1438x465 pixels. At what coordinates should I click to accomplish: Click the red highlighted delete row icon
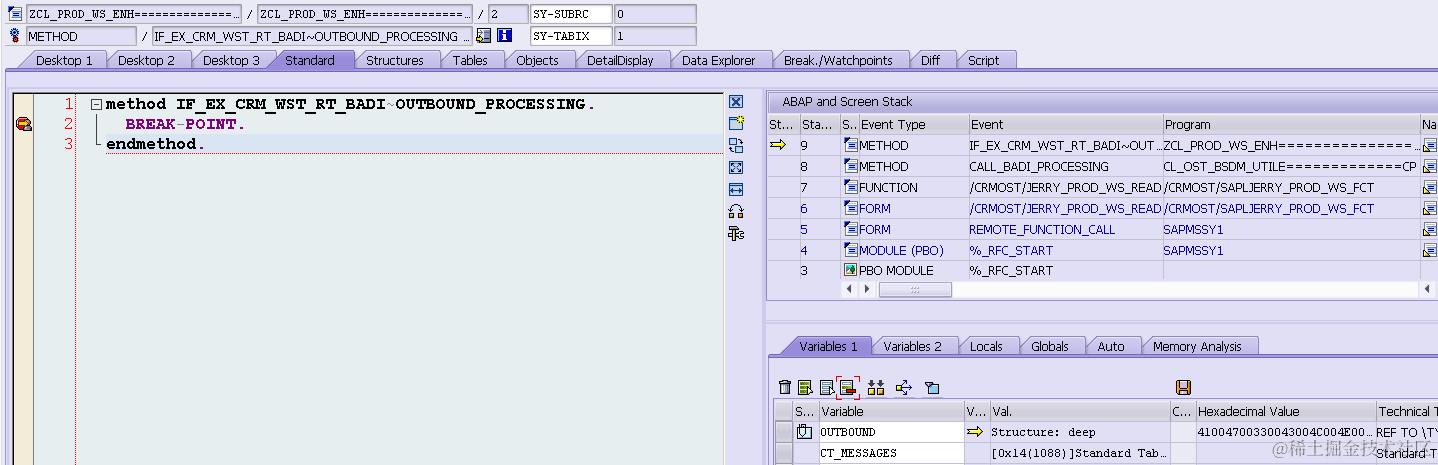pos(848,387)
